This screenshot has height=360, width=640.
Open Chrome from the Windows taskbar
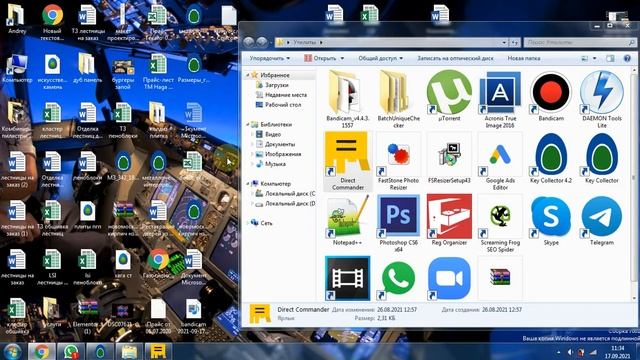(41, 351)
